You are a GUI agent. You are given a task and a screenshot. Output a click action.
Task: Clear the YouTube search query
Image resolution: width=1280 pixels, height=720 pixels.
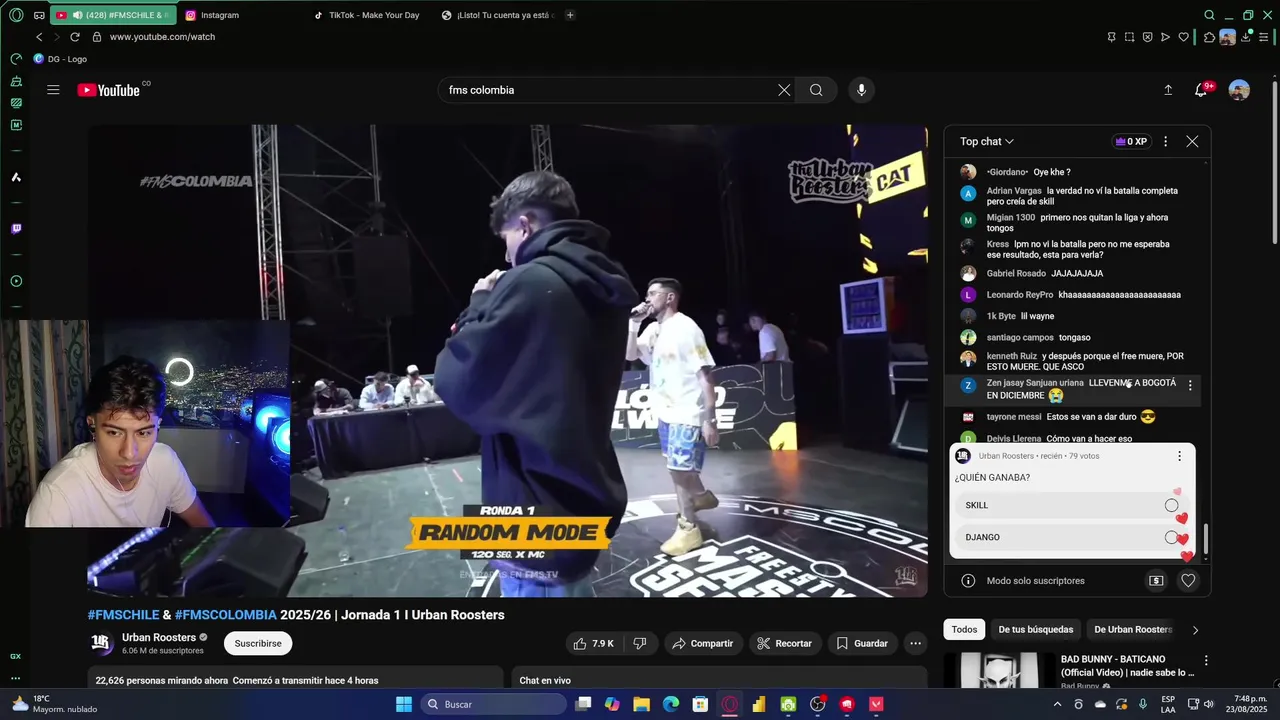point(784,90)
